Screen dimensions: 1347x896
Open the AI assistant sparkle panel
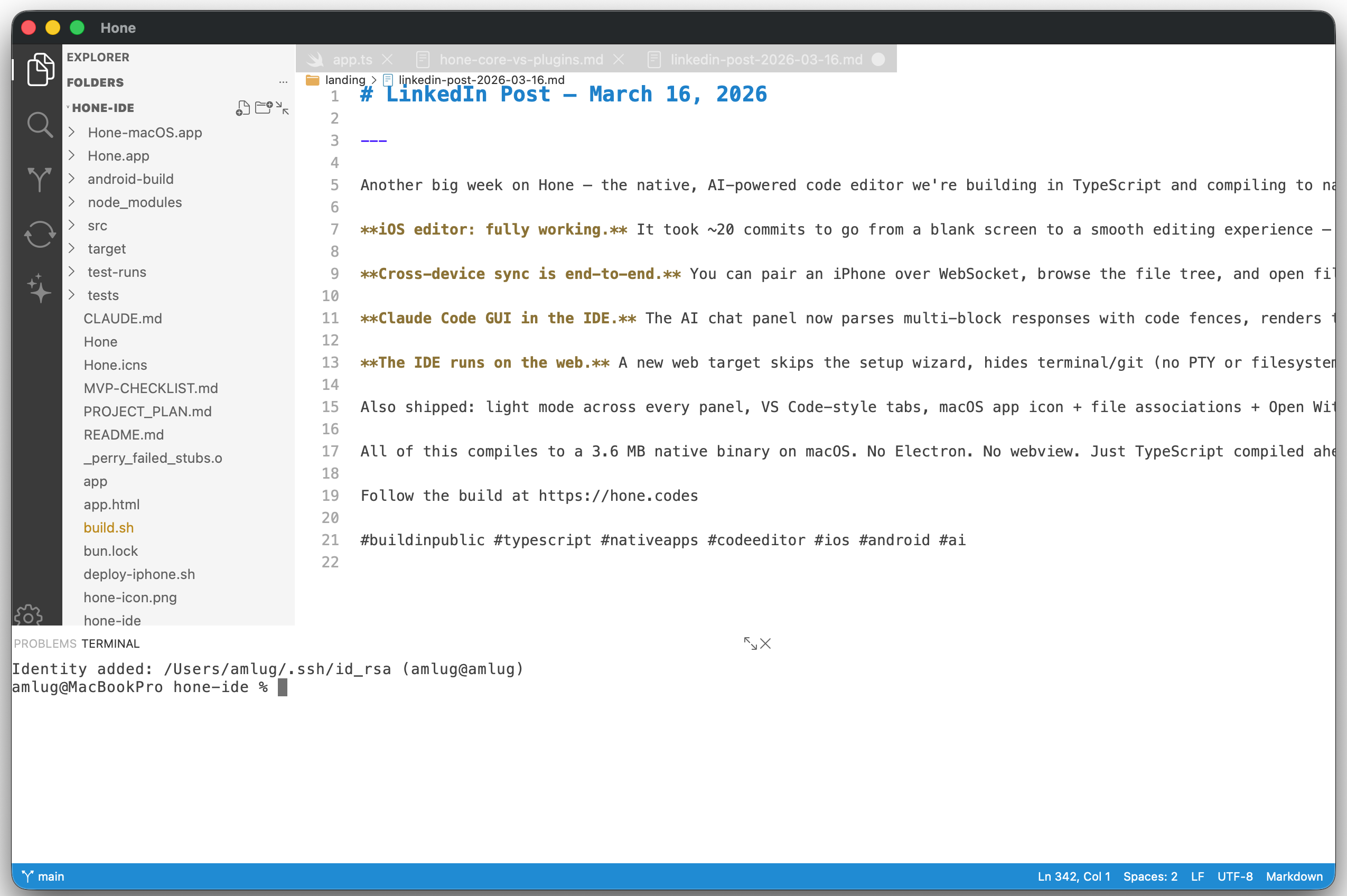pyautogui.click(x=40, y=289)
